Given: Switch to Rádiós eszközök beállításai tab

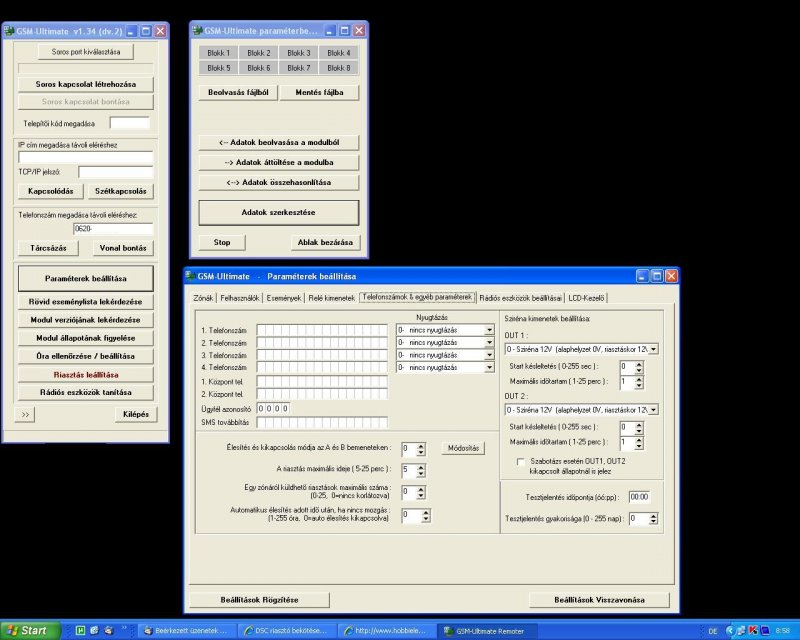Looking at the screenshot, I should tap(520, 298).
